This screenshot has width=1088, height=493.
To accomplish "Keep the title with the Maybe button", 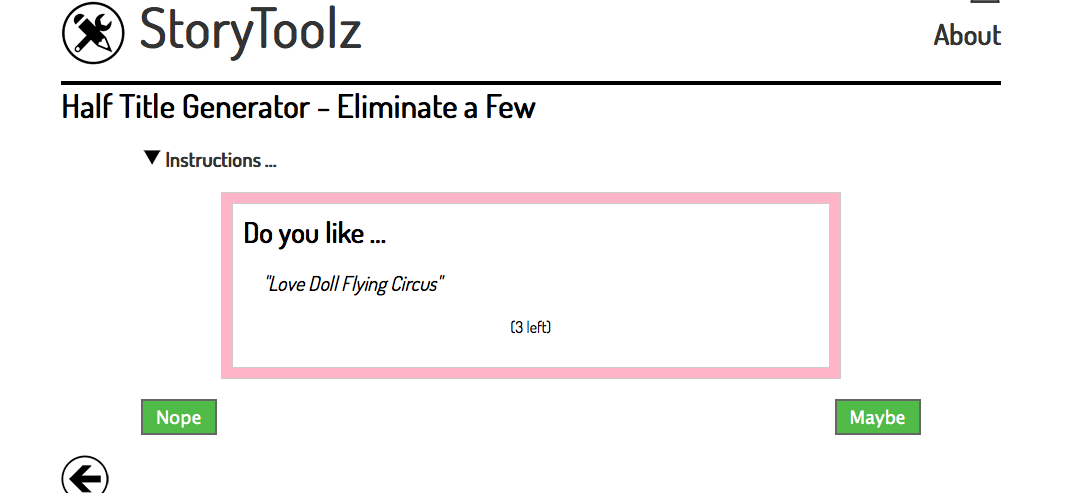I will point(878,417).
